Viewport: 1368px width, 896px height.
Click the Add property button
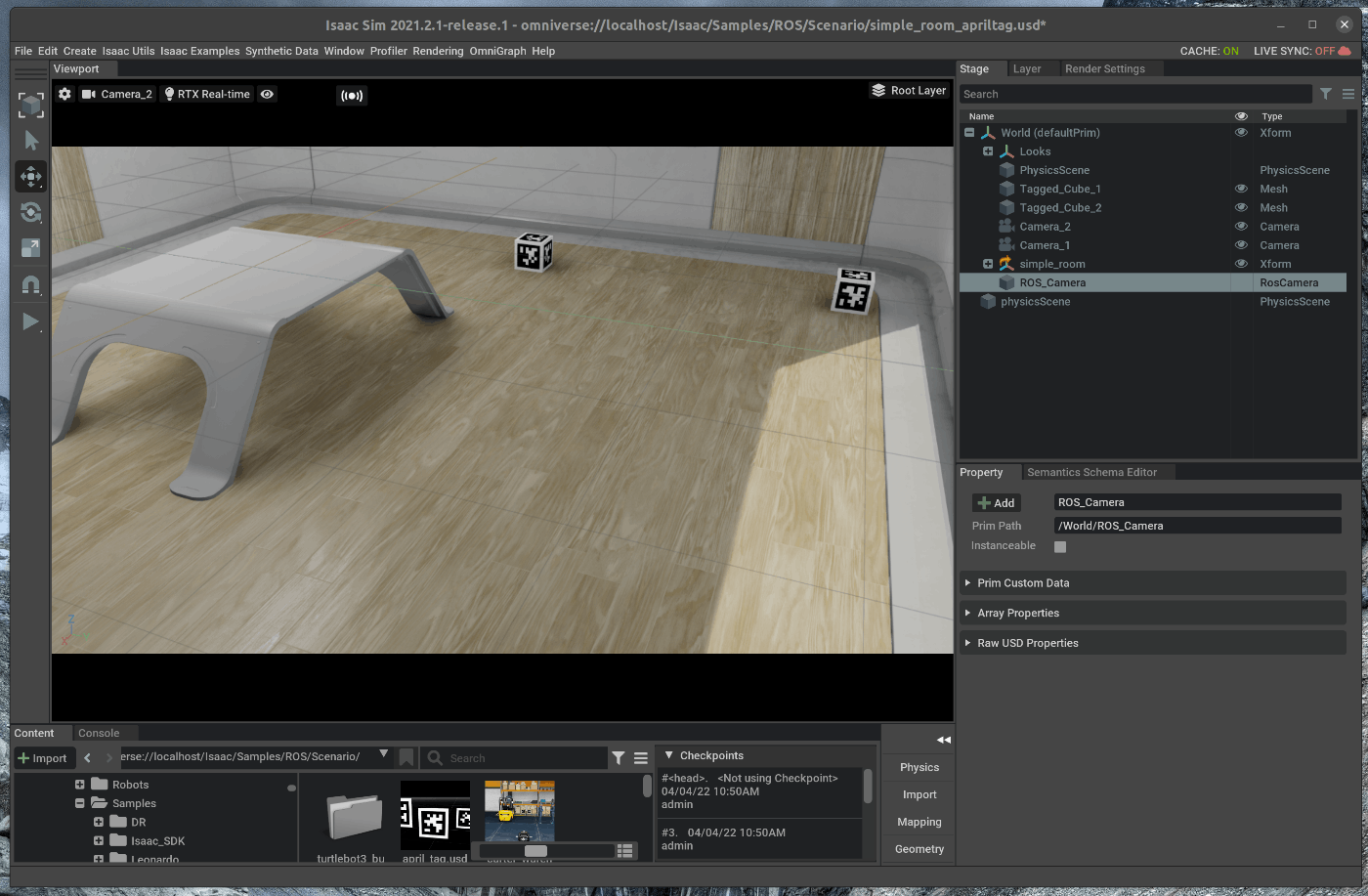[997, 502]
